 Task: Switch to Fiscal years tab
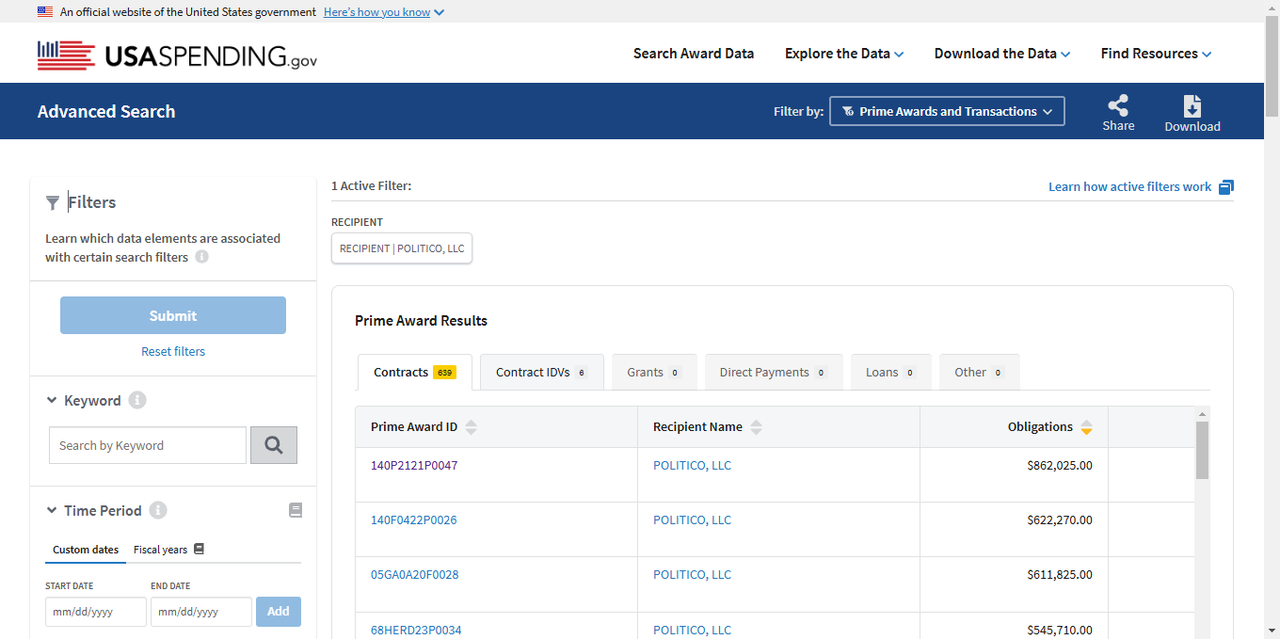pyautogui.click(x=160, y=550)
